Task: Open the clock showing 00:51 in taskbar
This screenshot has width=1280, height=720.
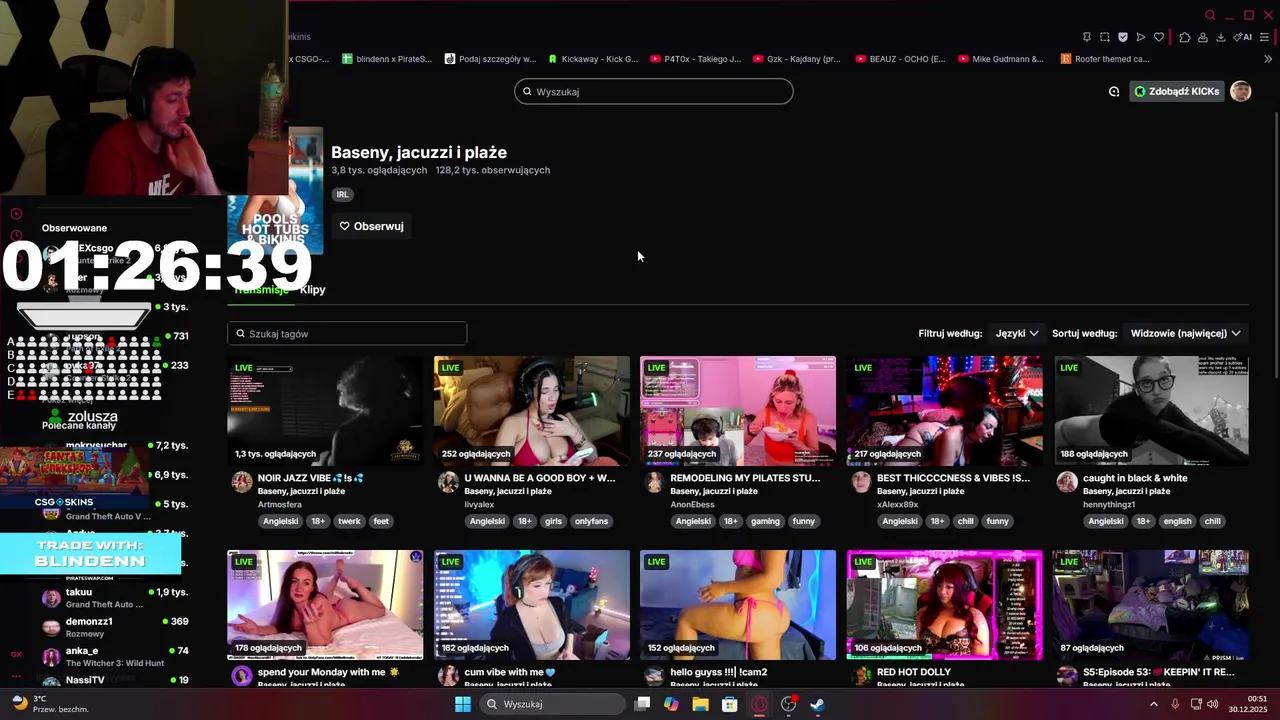Action: pos(1247,704)
